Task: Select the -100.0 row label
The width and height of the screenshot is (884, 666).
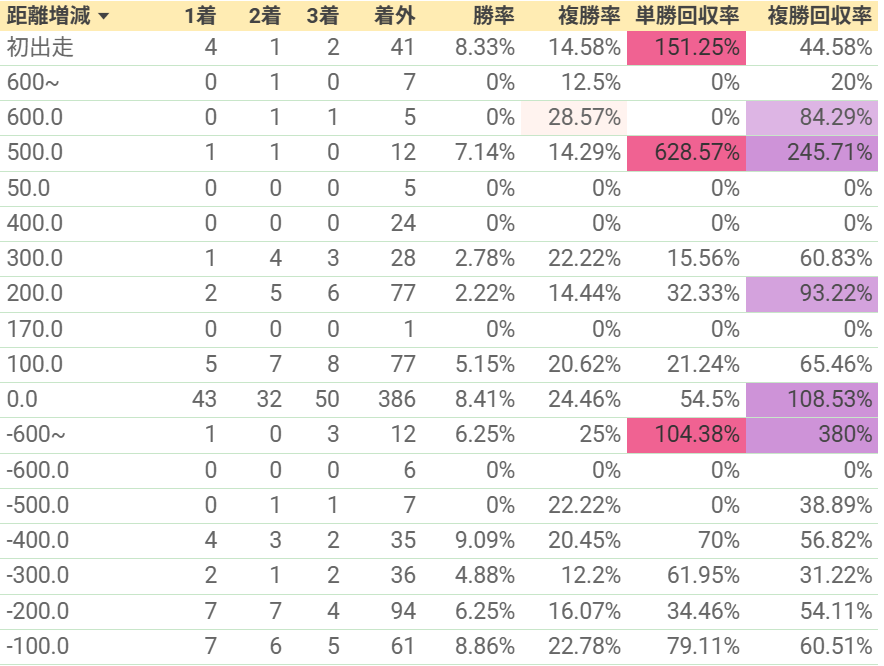Action: pos(38,646)
